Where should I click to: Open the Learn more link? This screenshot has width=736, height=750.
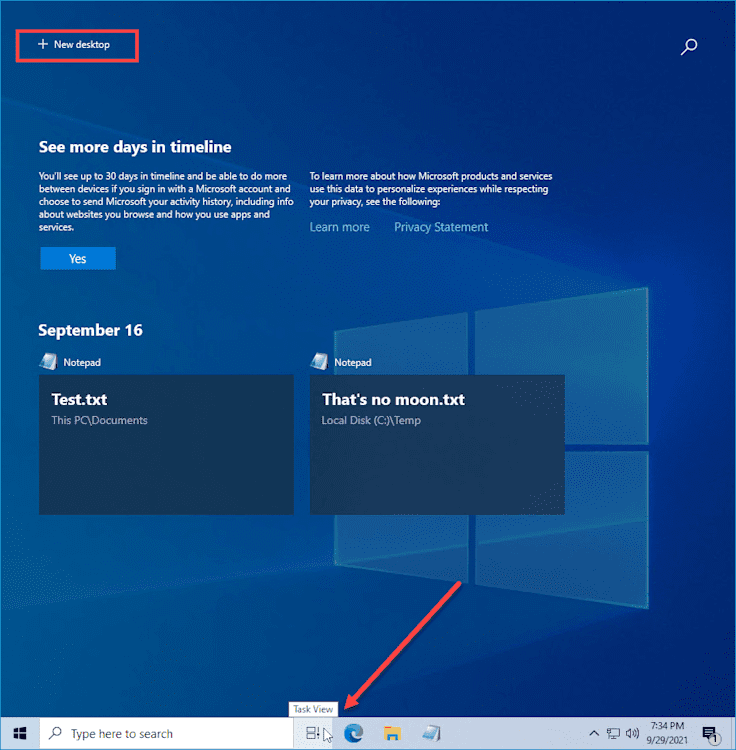[340, 227]
